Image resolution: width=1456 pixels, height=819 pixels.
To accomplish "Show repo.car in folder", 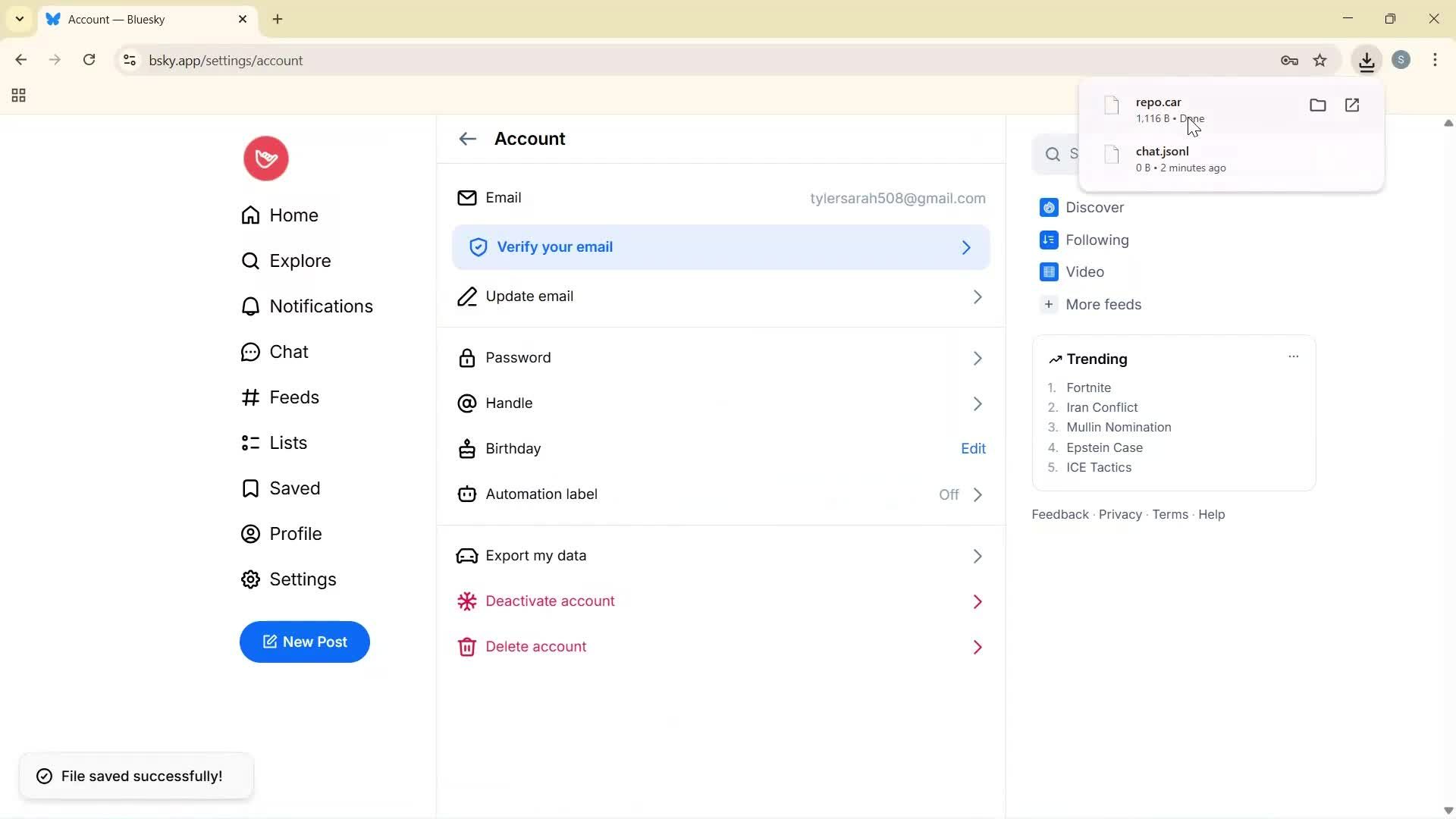I will pos(1317,105).
